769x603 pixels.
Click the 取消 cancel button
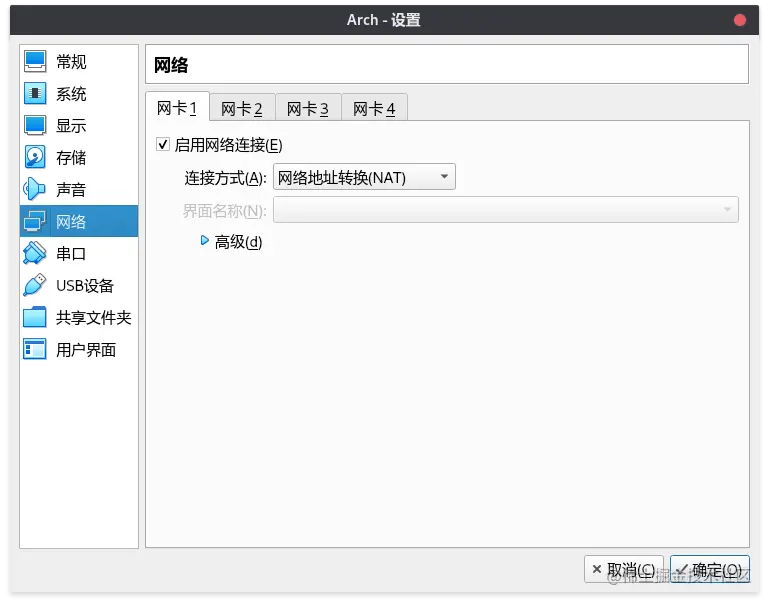pos(623,569)
